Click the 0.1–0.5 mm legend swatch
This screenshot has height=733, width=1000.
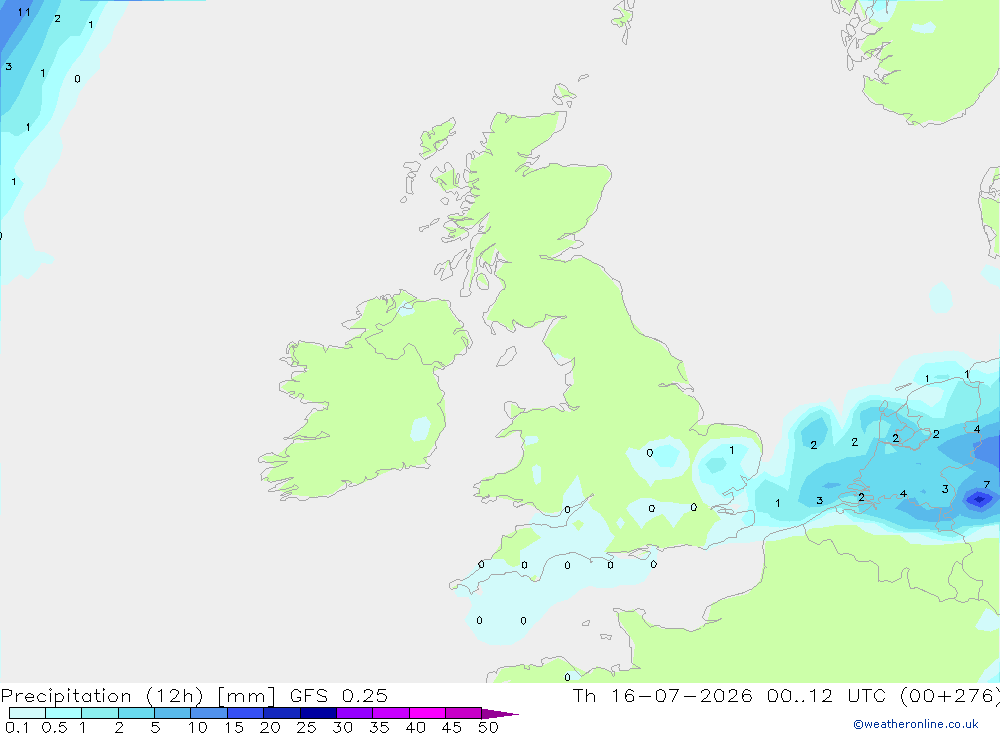pos(27,713)
